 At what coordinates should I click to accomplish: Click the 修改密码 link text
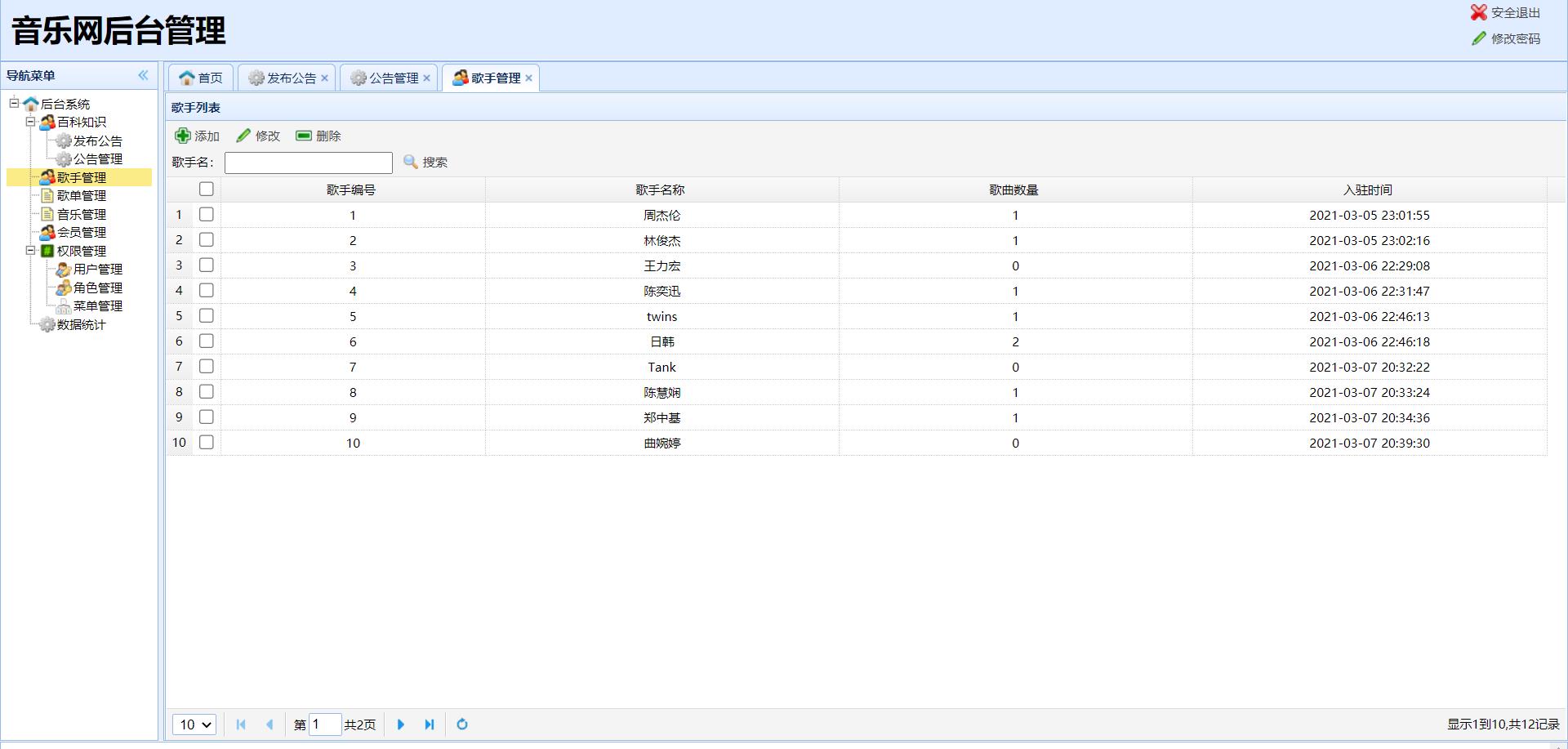pos(1516,38)
